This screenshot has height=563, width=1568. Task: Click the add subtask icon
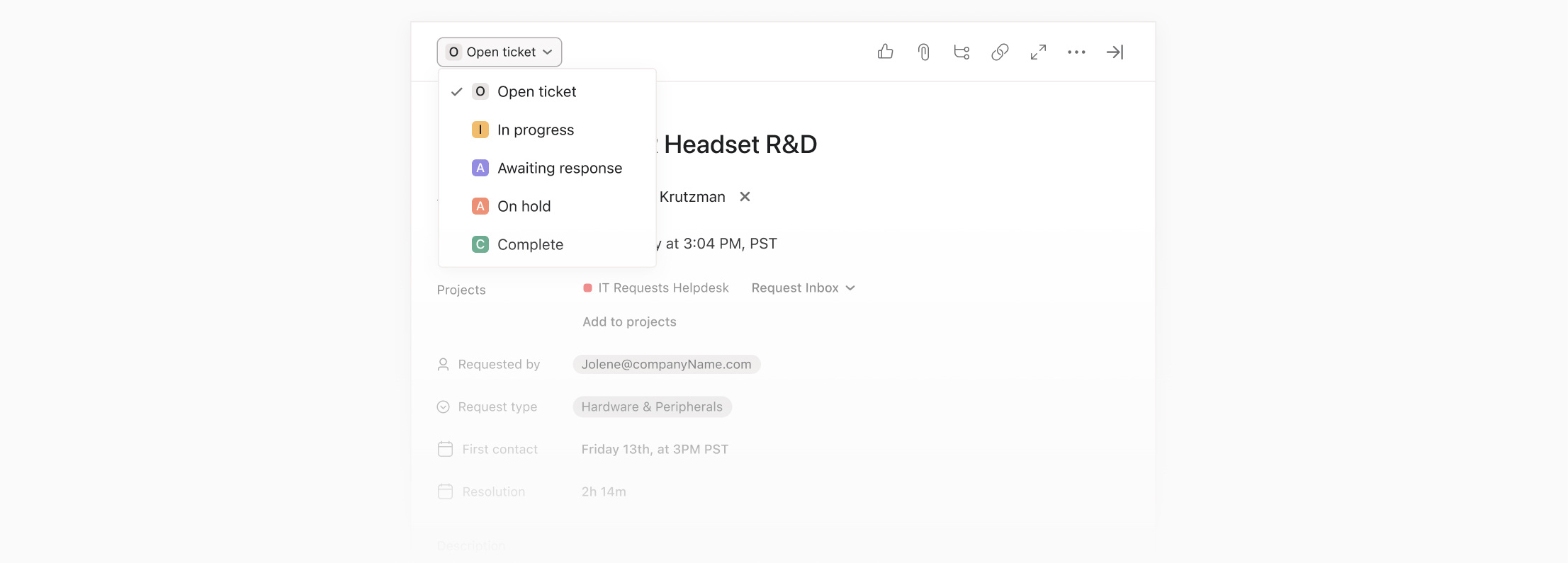[961, 52]
